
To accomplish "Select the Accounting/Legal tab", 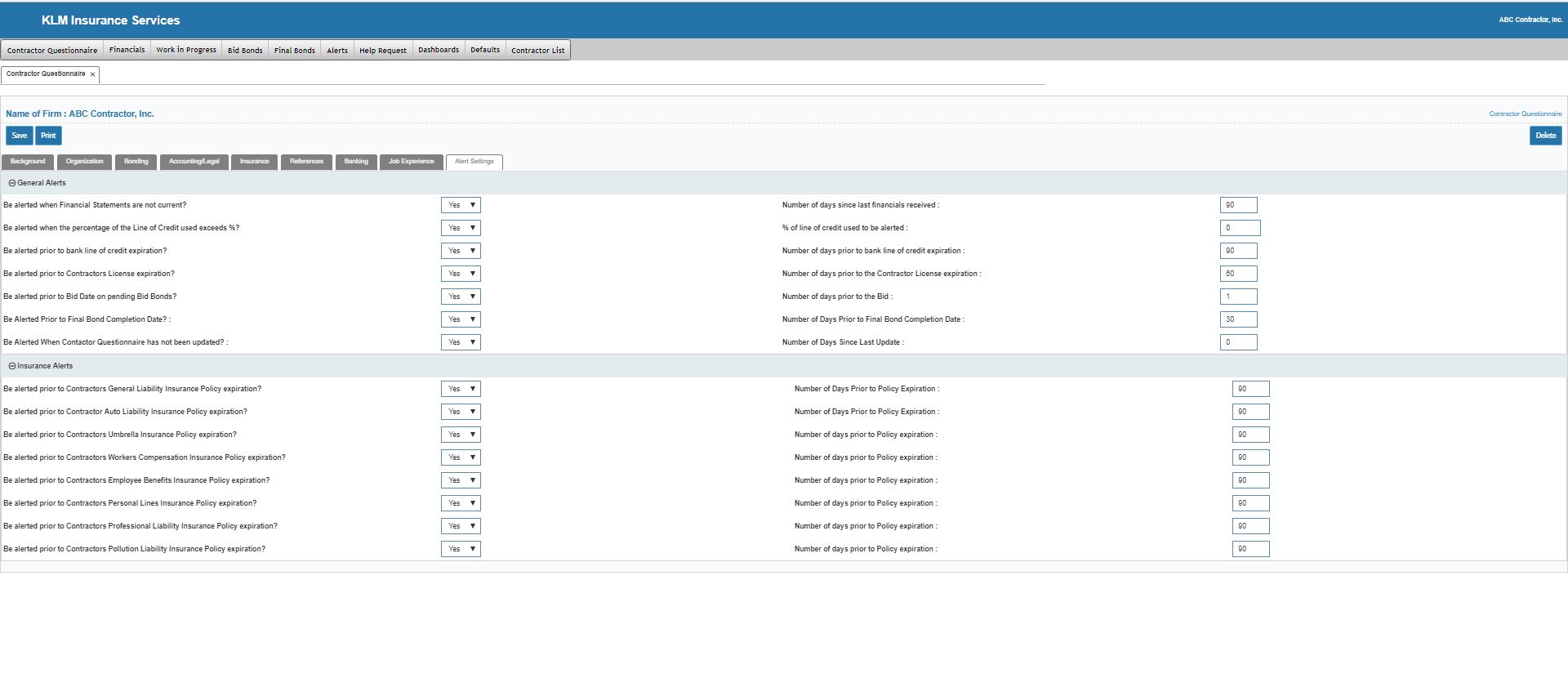I will [194, 162].
